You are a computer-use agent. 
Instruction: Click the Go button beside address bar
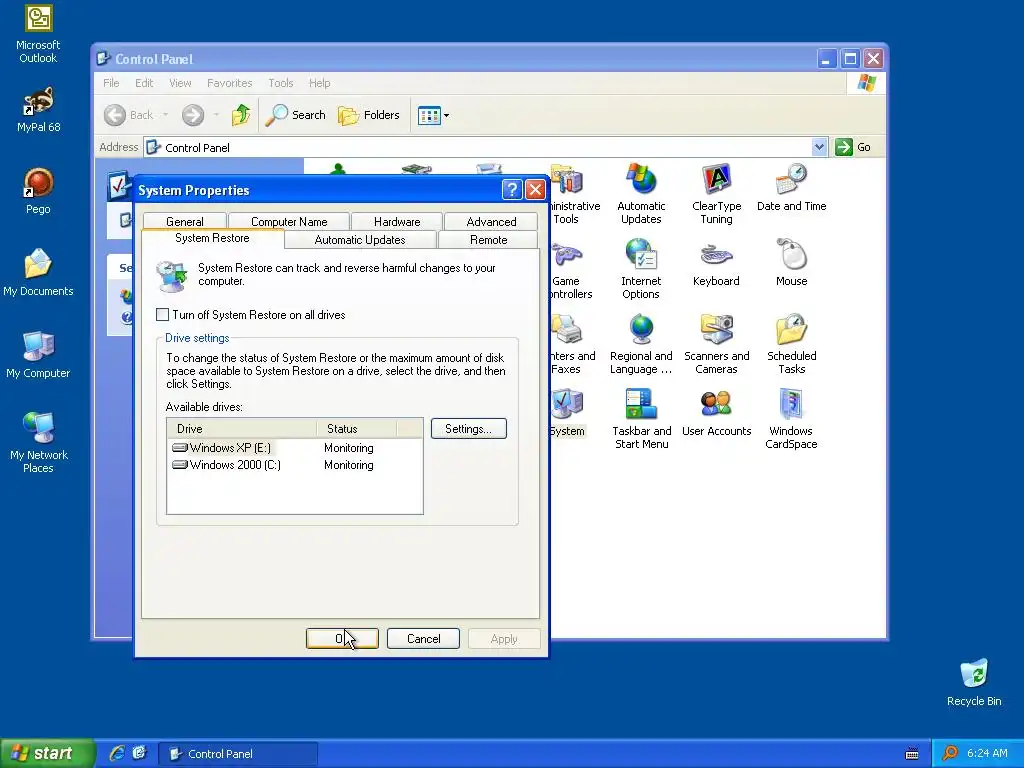point(853,147)
